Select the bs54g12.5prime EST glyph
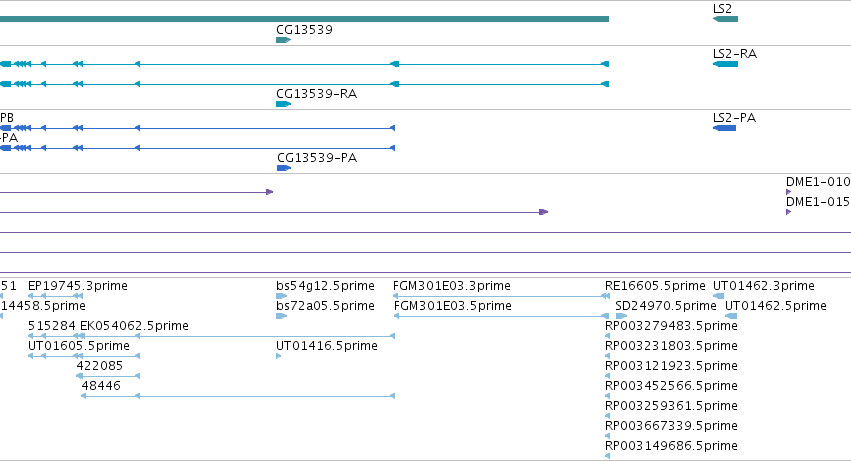The image size is (851, 461). pos(281,296)
